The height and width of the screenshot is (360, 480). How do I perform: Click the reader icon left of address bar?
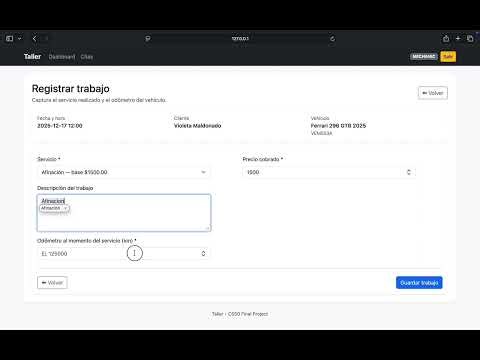coord(148,39)
